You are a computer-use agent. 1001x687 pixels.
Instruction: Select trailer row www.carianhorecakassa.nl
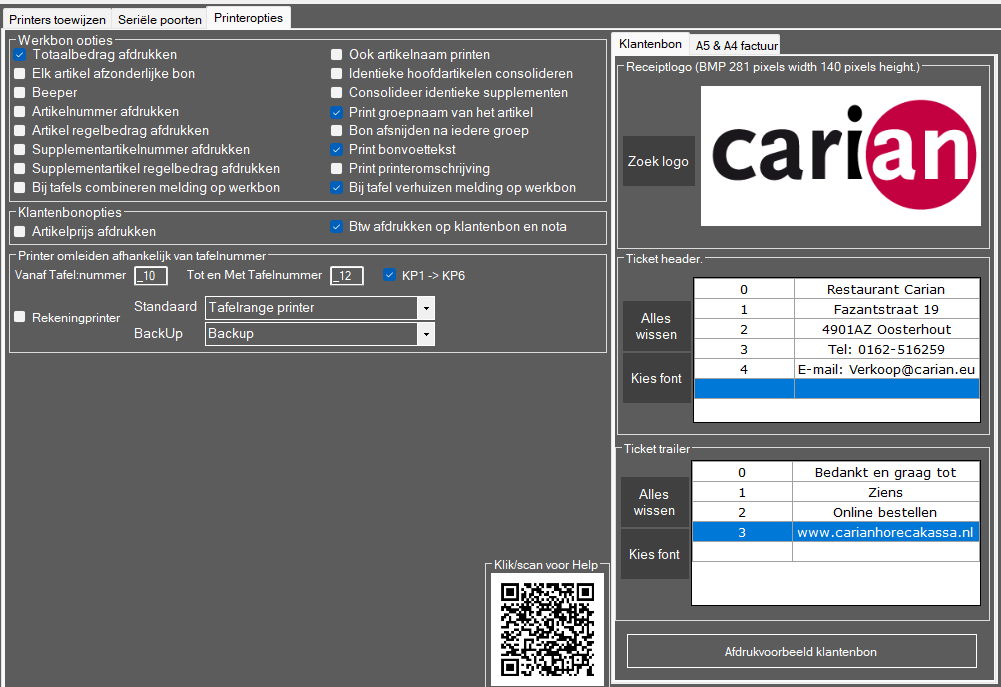pyautogui.click(x=835, y=532)
